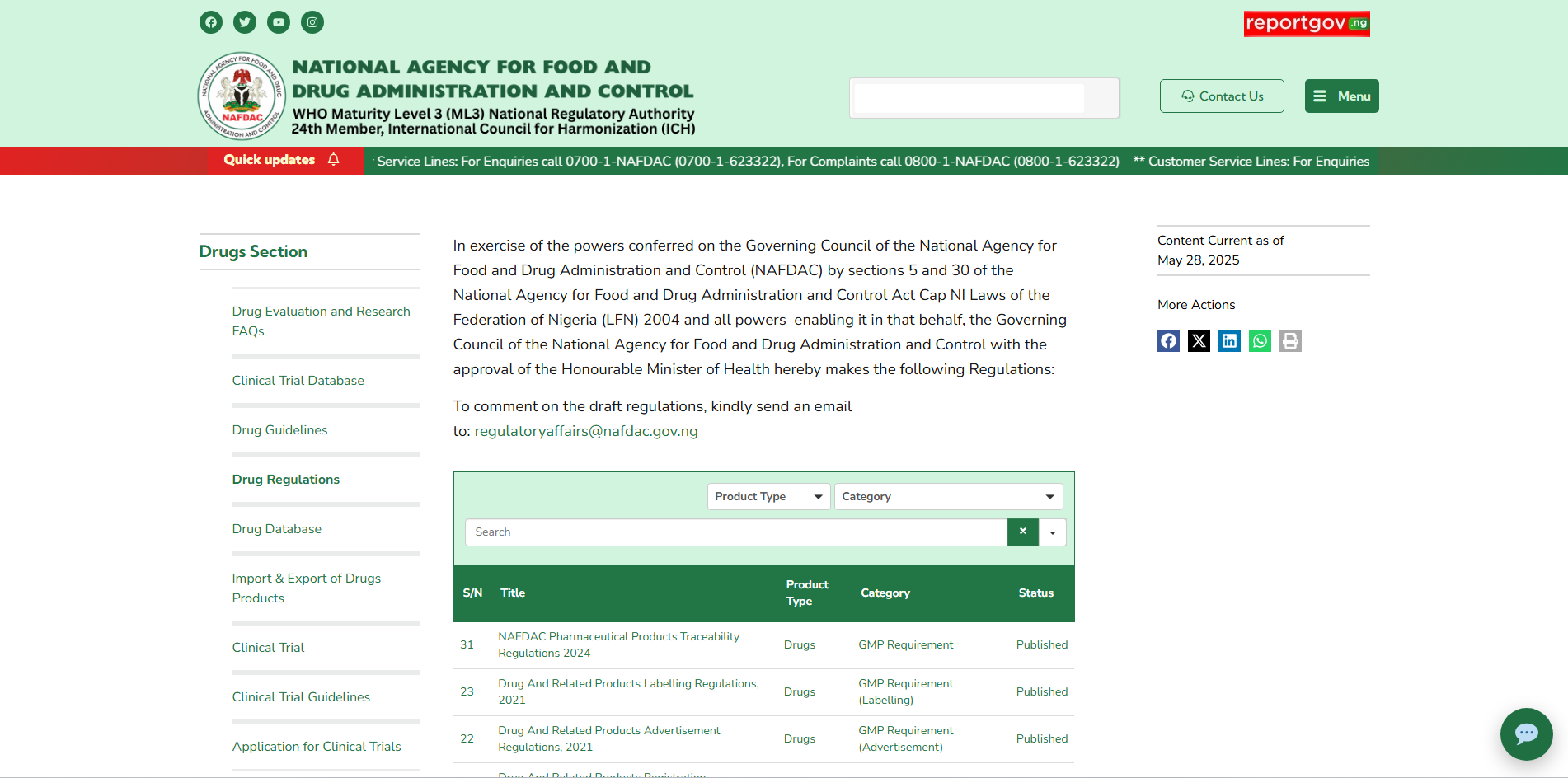1568x778 pixels.
Task: Click the print icon under More Actions
Action: pyautogui.click(x=1290, y=341)
